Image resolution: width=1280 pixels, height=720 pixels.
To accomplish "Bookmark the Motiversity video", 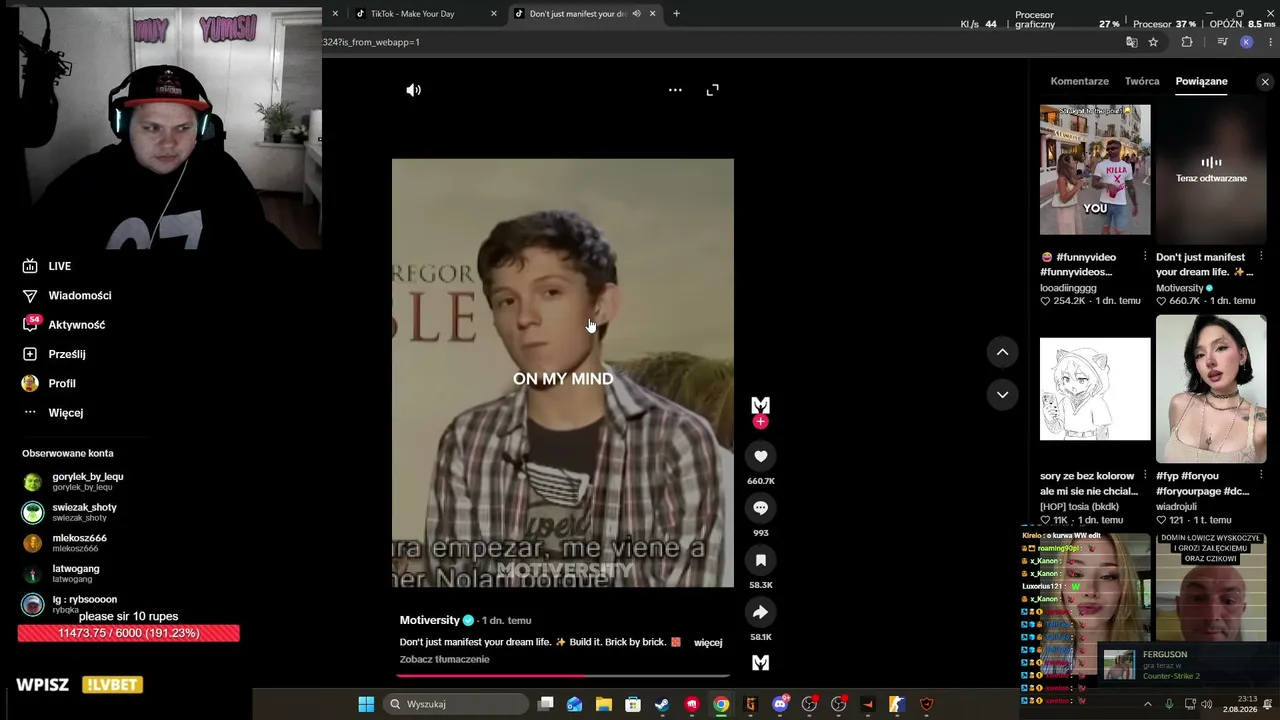I will click(760, 560).
